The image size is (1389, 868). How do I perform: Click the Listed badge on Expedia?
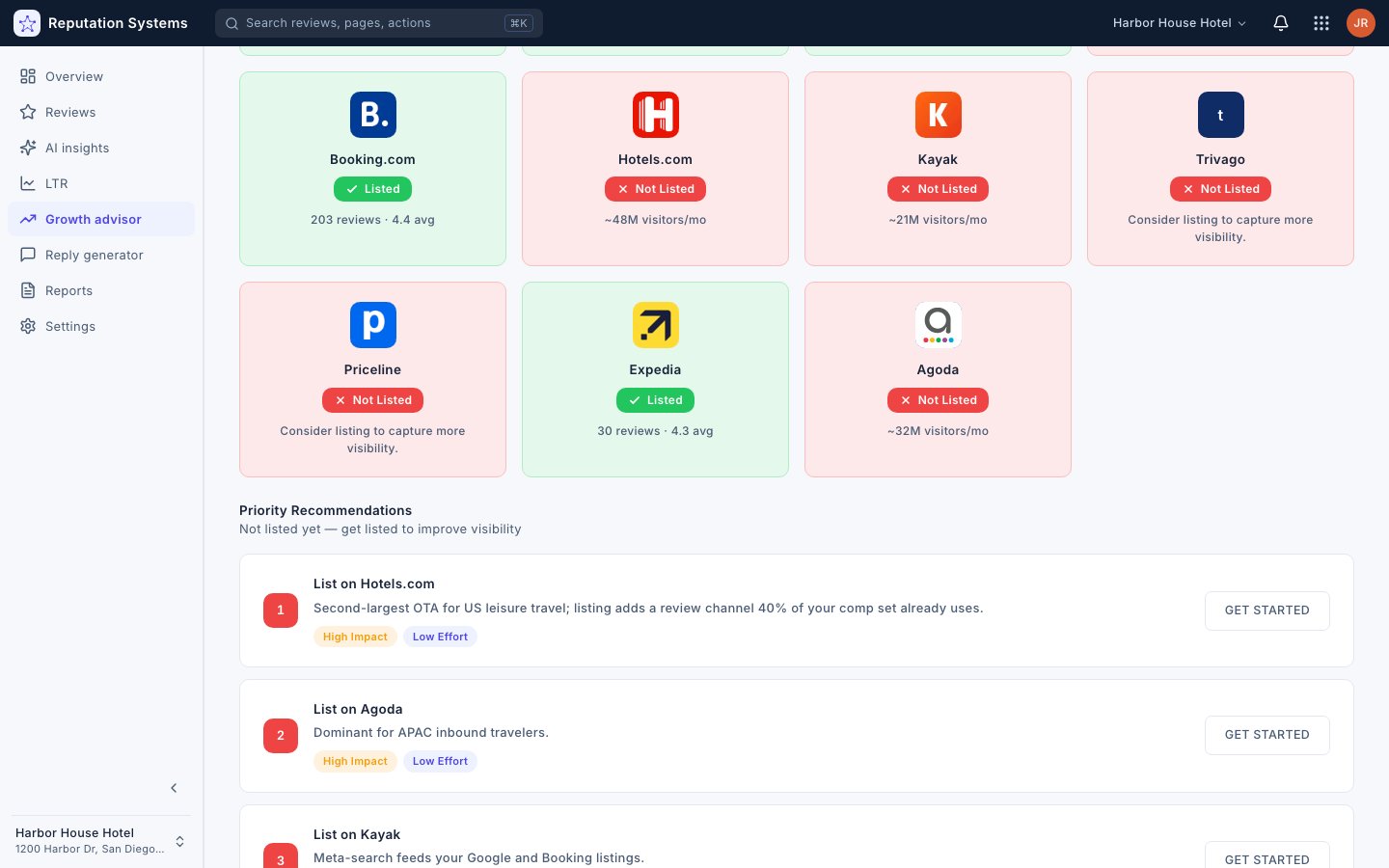(x=655, y=400)
